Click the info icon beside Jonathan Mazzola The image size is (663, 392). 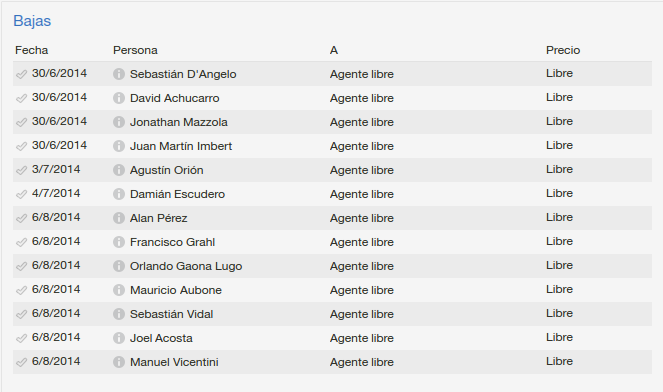119,122
